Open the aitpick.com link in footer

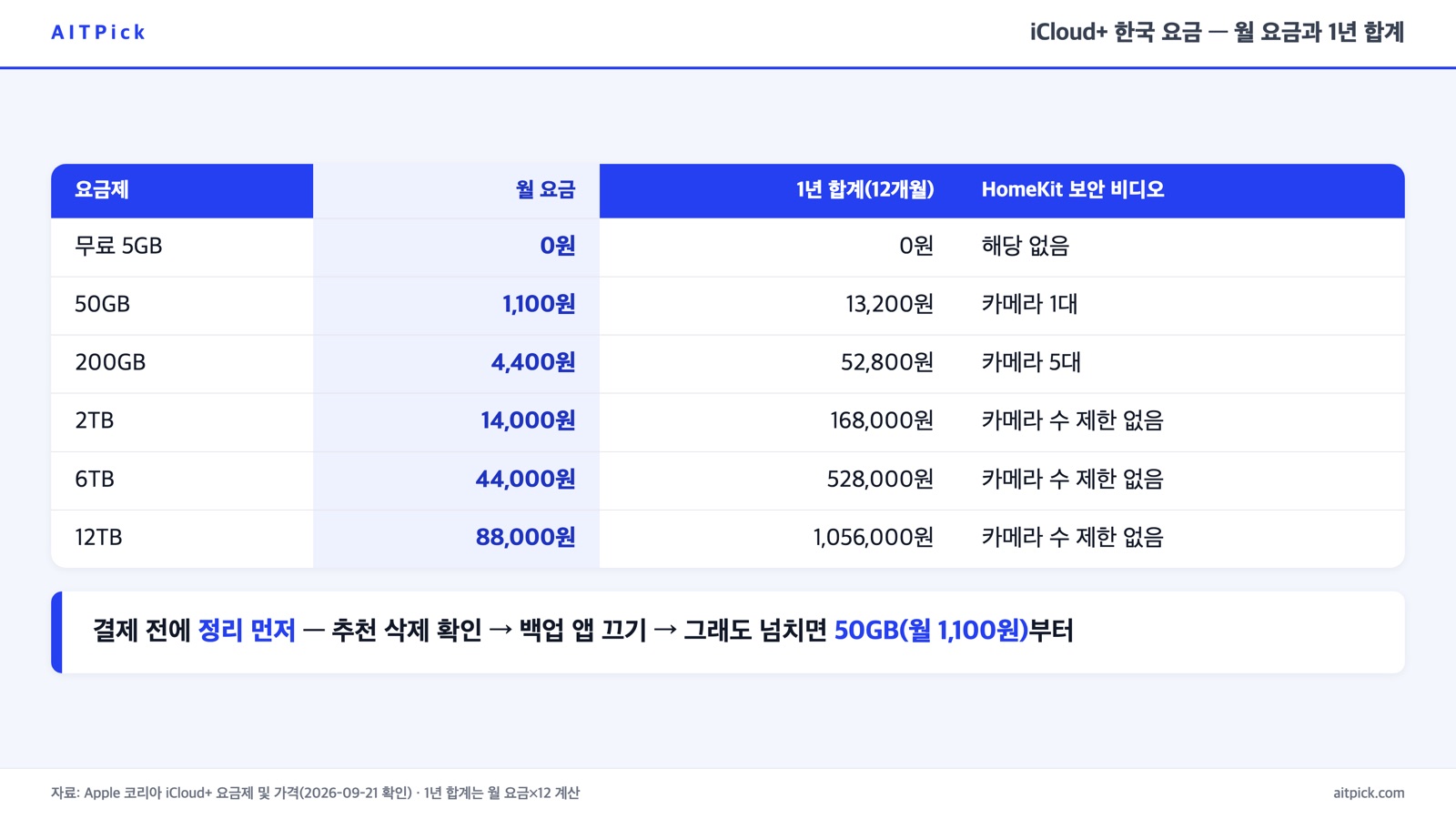[x=1369, y=793]
